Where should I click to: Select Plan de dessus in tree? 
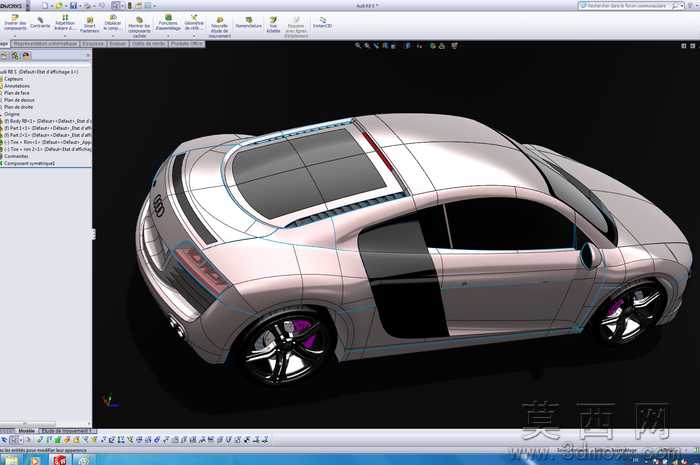pos(19,100)
